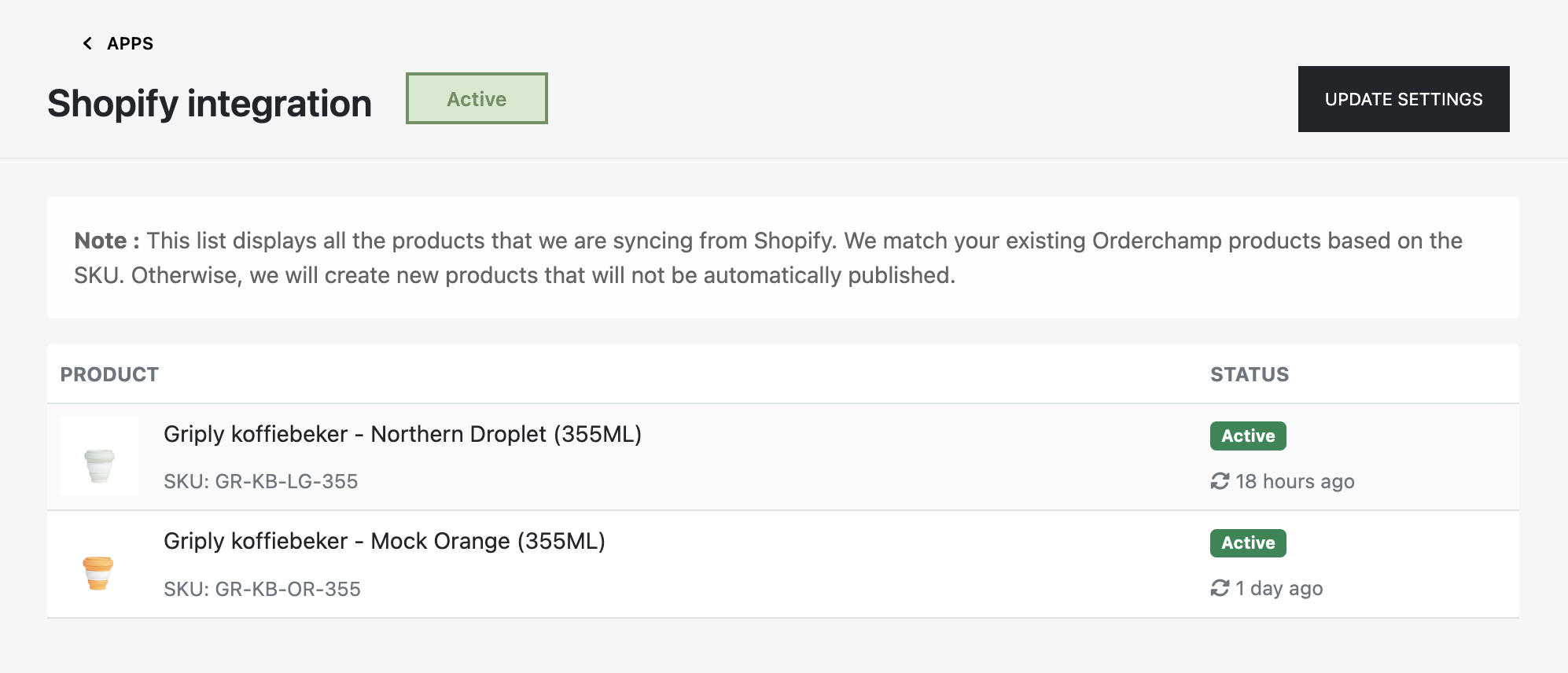The image size is (1568, 673).
Task: Open the Mock Orange cup thumbnail
Action: [98, 572]
